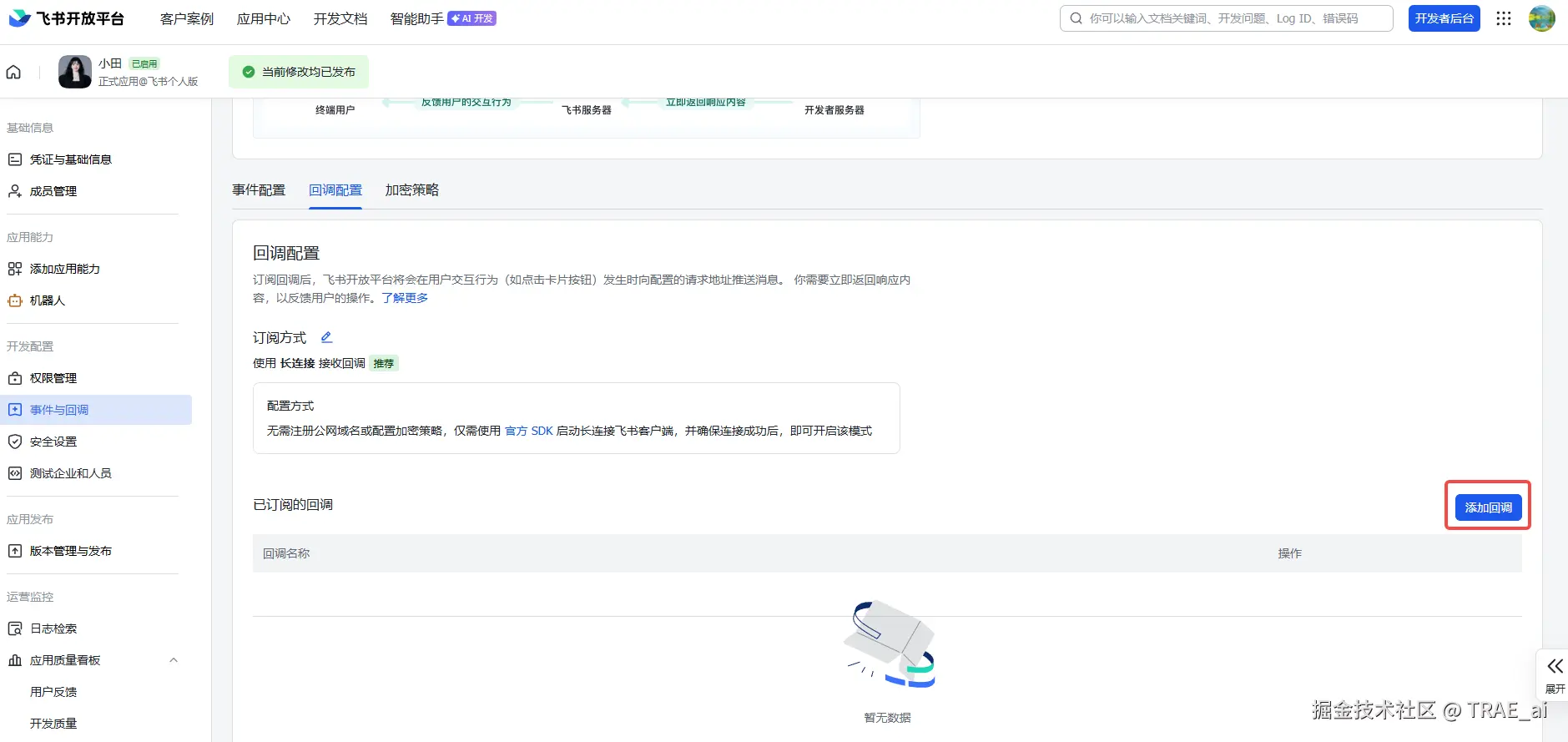Screen dimensions: 1568x742
Task: Click the 推荐 badge beside 接收回调
Action: [x=384, y=363]
